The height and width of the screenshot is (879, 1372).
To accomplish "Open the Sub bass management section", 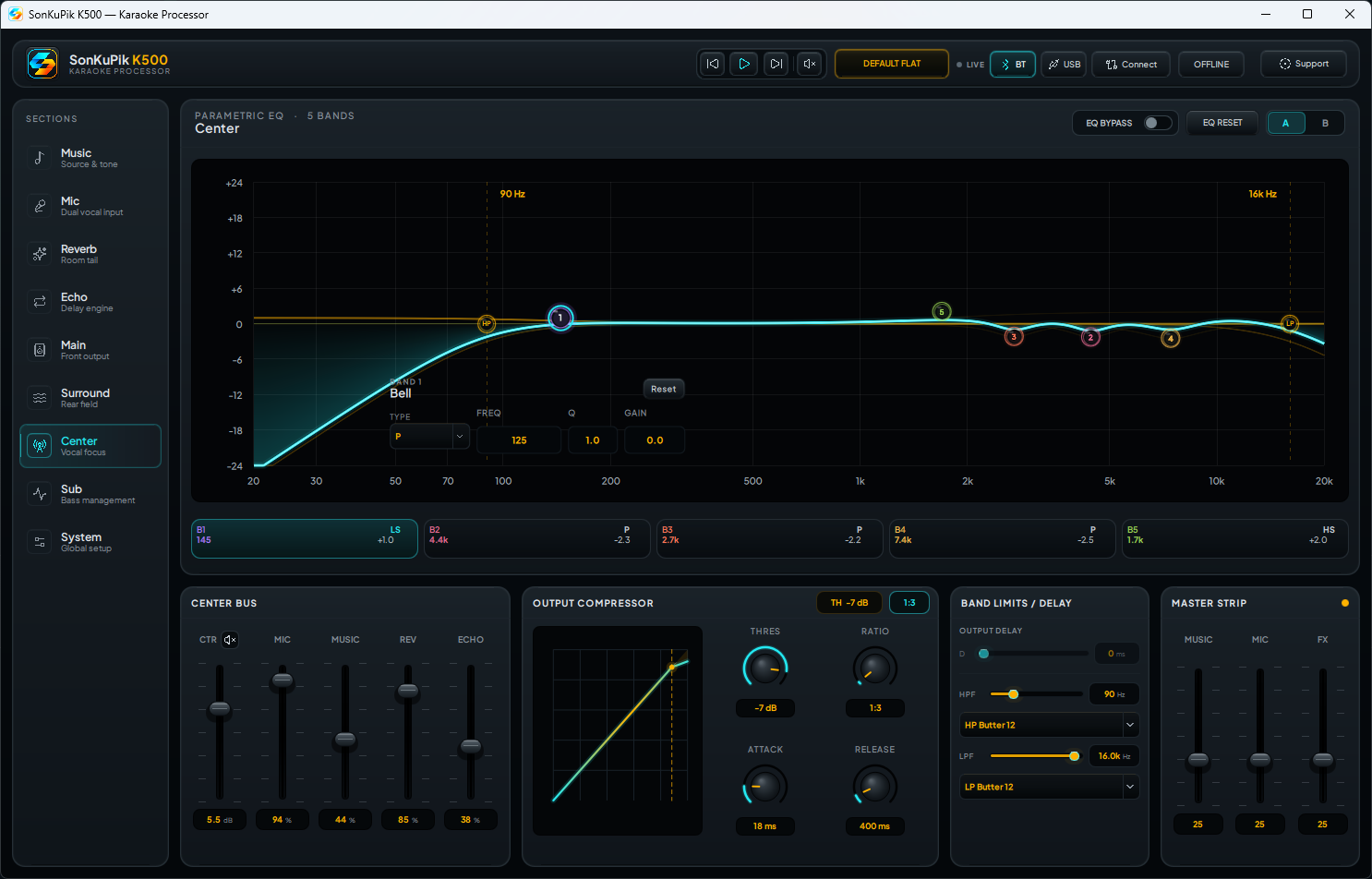I will (90, 494).
